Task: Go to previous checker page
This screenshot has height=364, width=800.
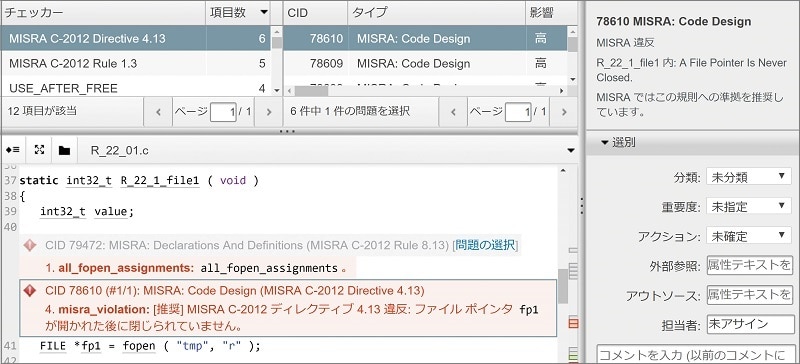Action: coord(158,111)
